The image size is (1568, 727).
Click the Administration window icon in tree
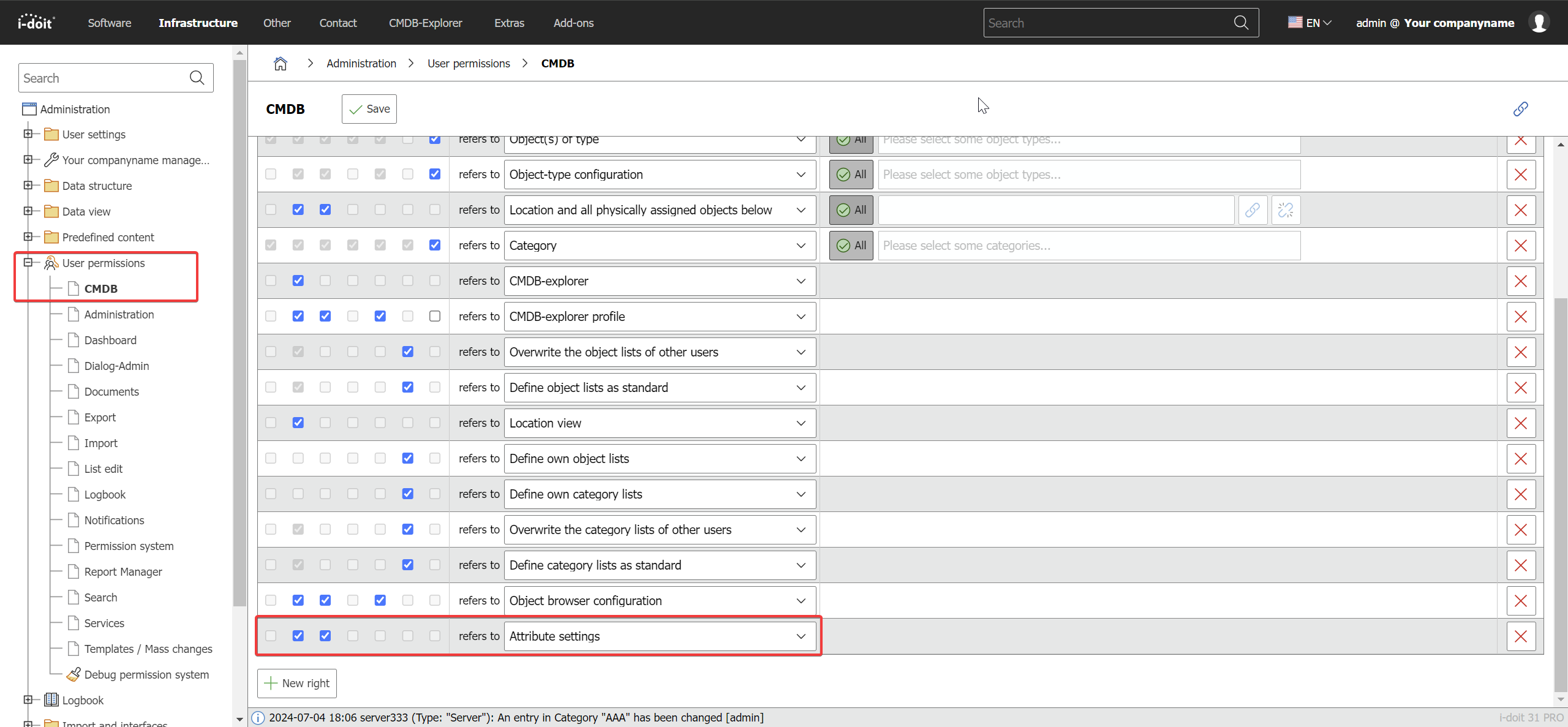(x=29, y=109)
